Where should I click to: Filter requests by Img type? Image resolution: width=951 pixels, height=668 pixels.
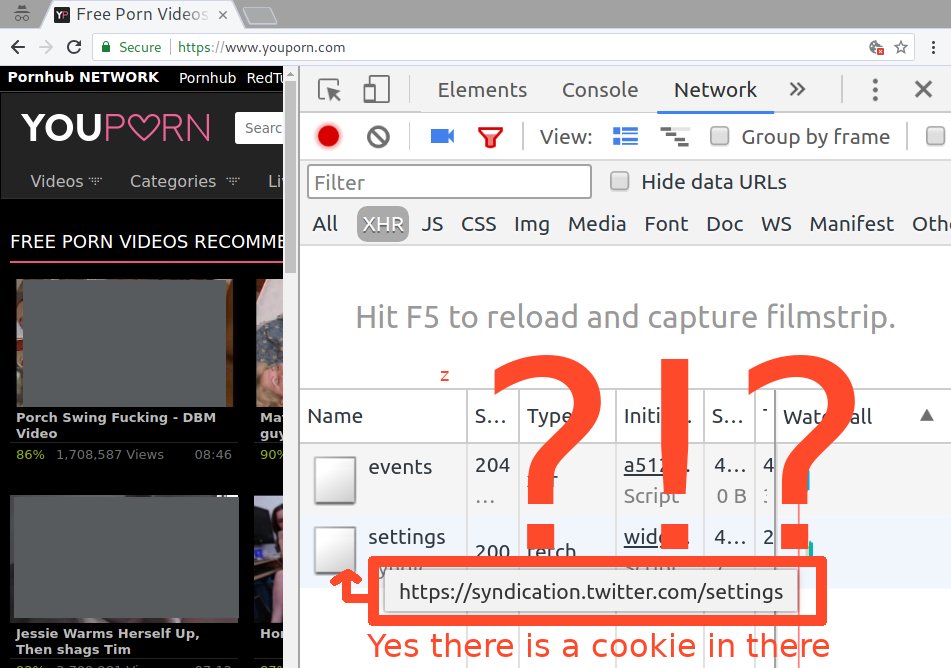(531, 224)
